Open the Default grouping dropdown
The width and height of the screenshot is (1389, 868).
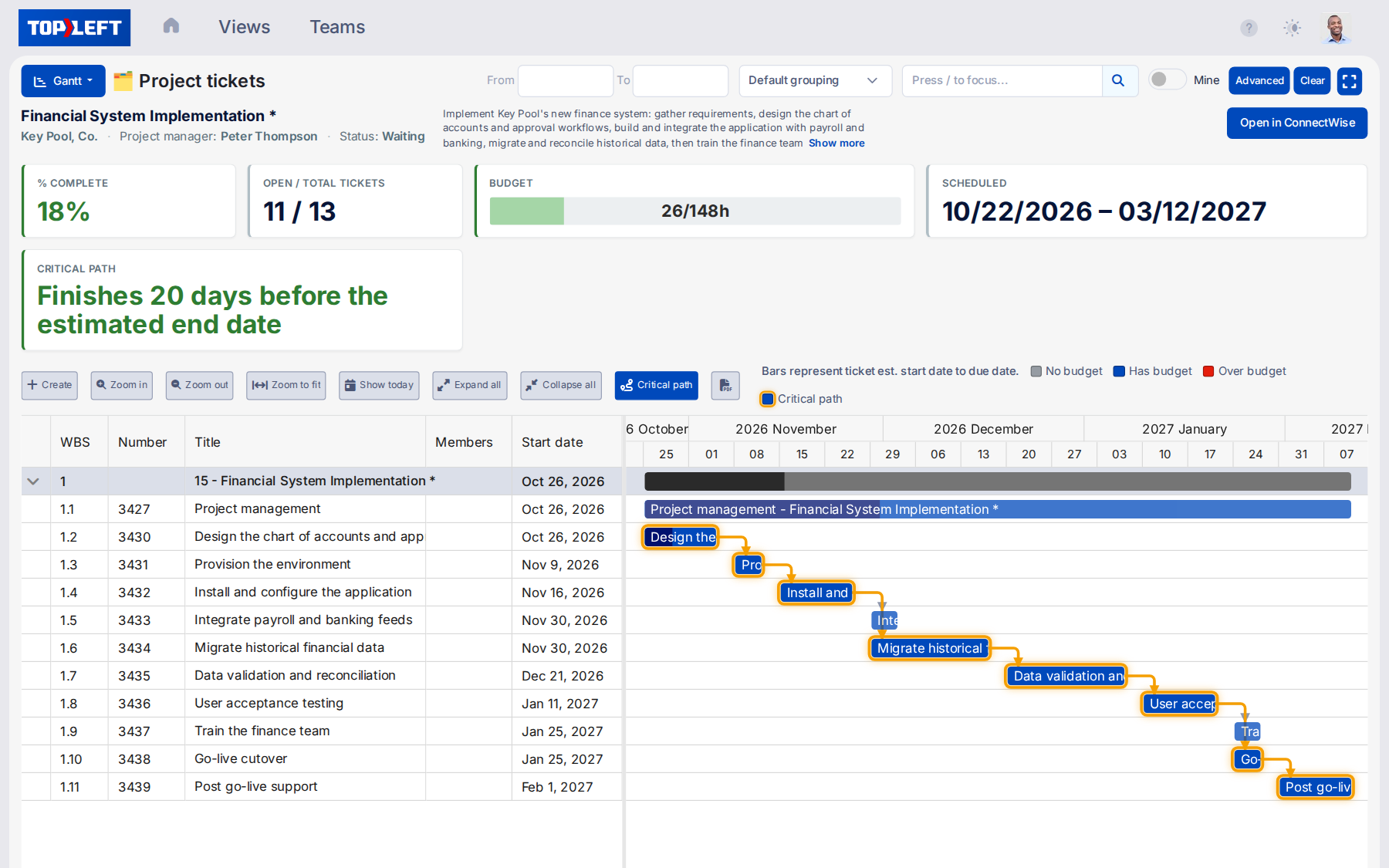[815, 80]
